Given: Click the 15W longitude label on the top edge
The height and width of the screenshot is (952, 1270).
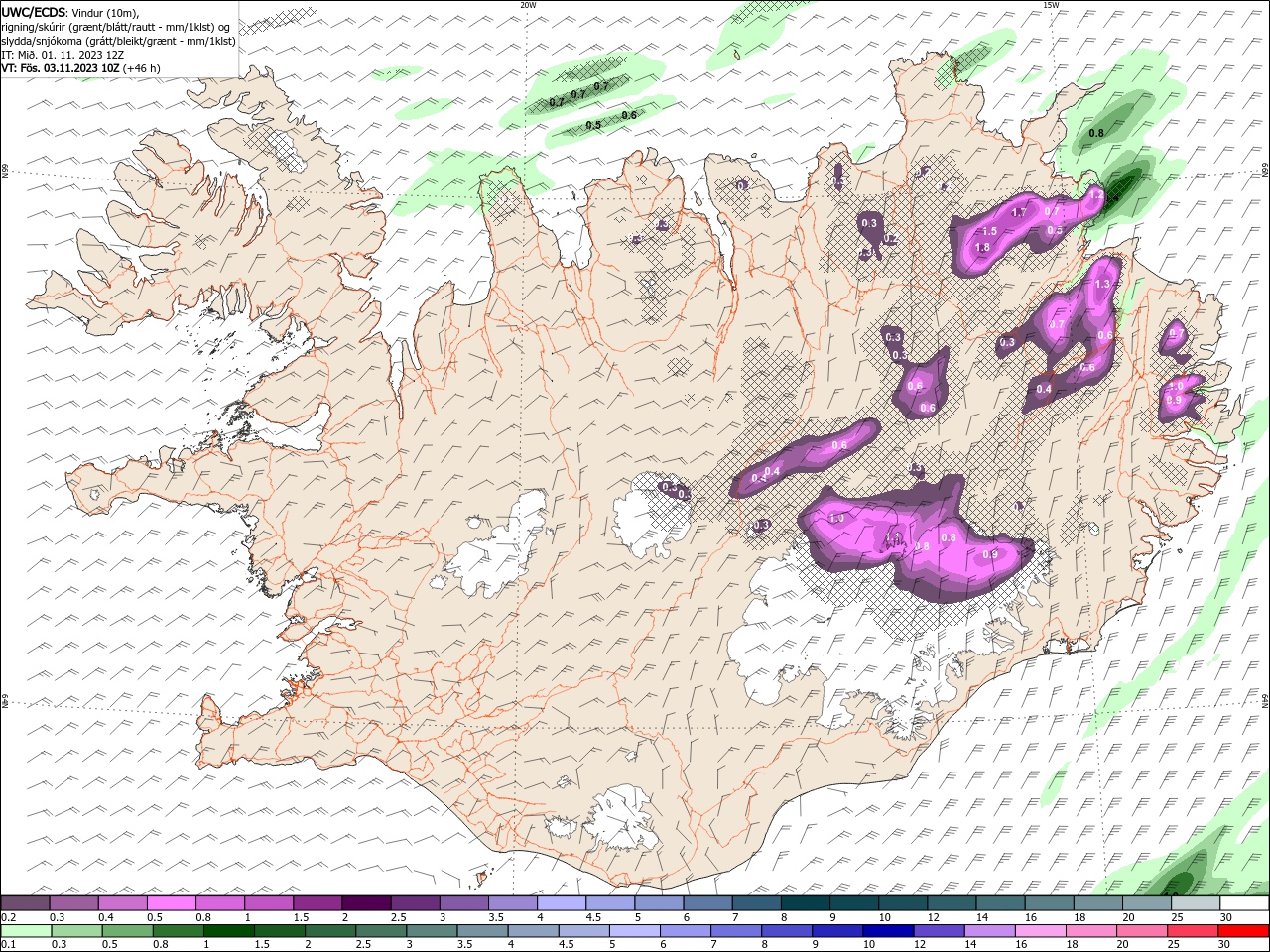Looking at the screenshot, I should click(1051, 5).
